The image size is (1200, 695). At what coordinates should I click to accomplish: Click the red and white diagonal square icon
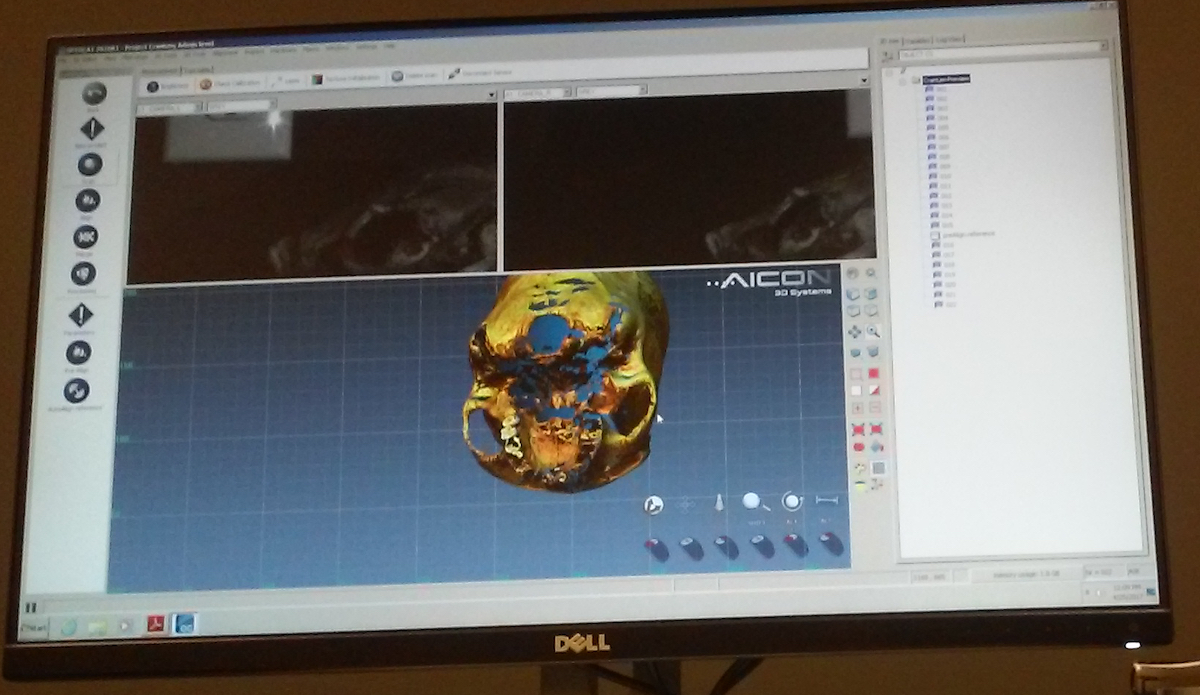874,389
